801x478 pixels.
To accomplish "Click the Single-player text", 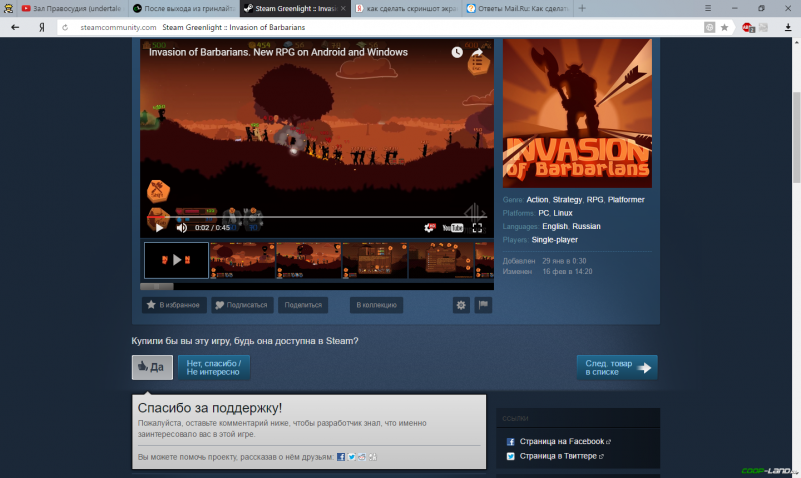I will (x=554, y=240).
